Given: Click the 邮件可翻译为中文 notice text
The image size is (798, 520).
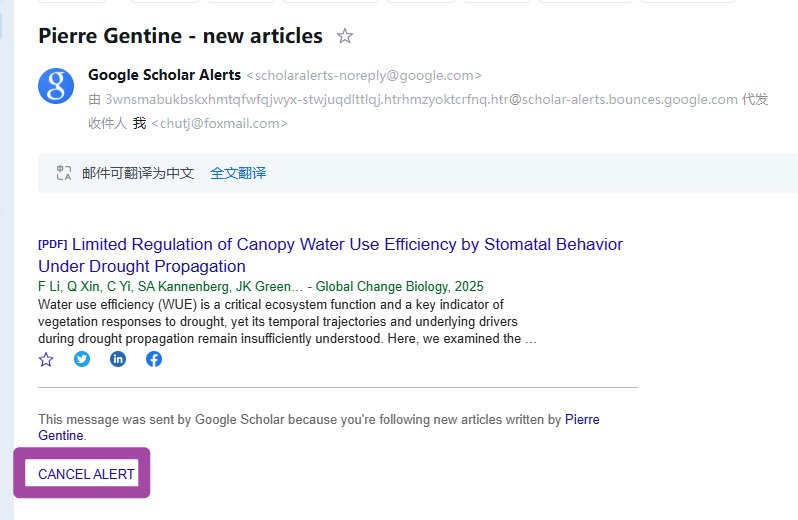Looking at the screenshot, I should 138,173.
